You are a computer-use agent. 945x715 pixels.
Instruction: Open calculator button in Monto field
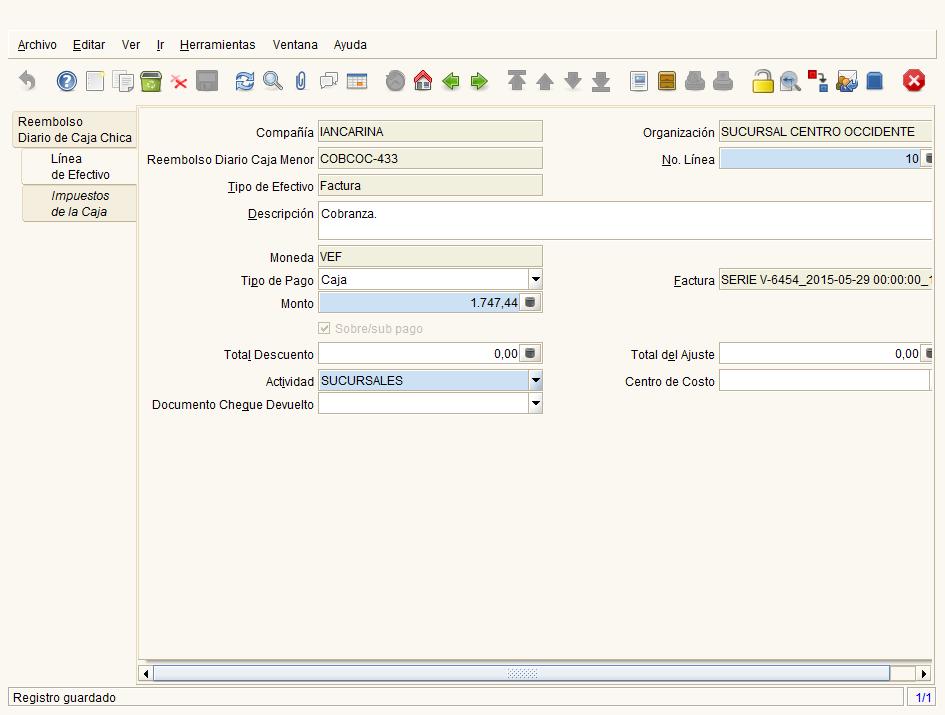point(530,302)
